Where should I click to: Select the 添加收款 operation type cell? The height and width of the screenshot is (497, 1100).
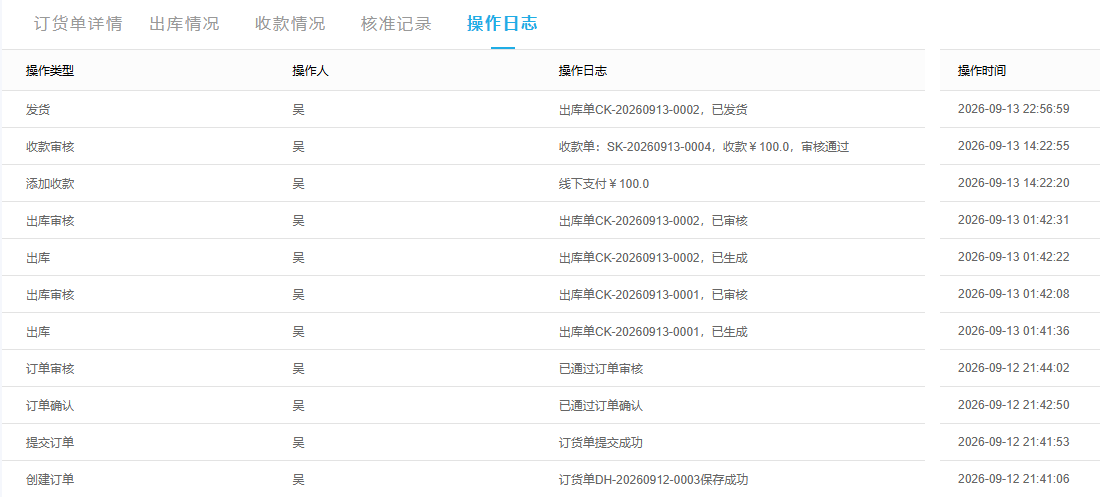[x=50, y=184]
